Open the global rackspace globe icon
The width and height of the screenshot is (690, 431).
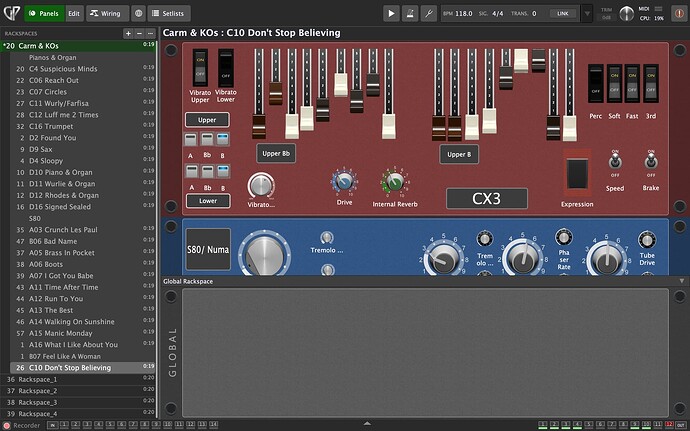tap(138, 14)
